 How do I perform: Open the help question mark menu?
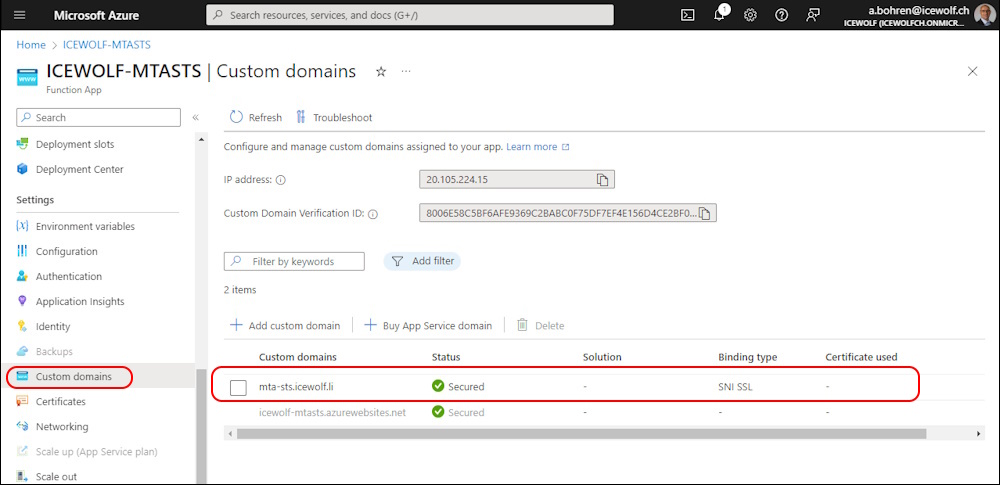click(x=781, y=15)
